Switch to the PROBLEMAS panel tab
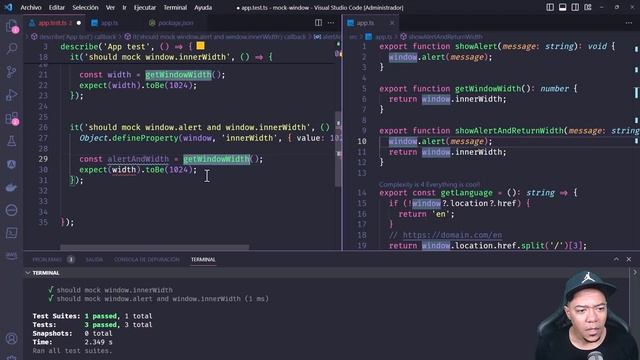Screen dimensions: 640x360 53,259
